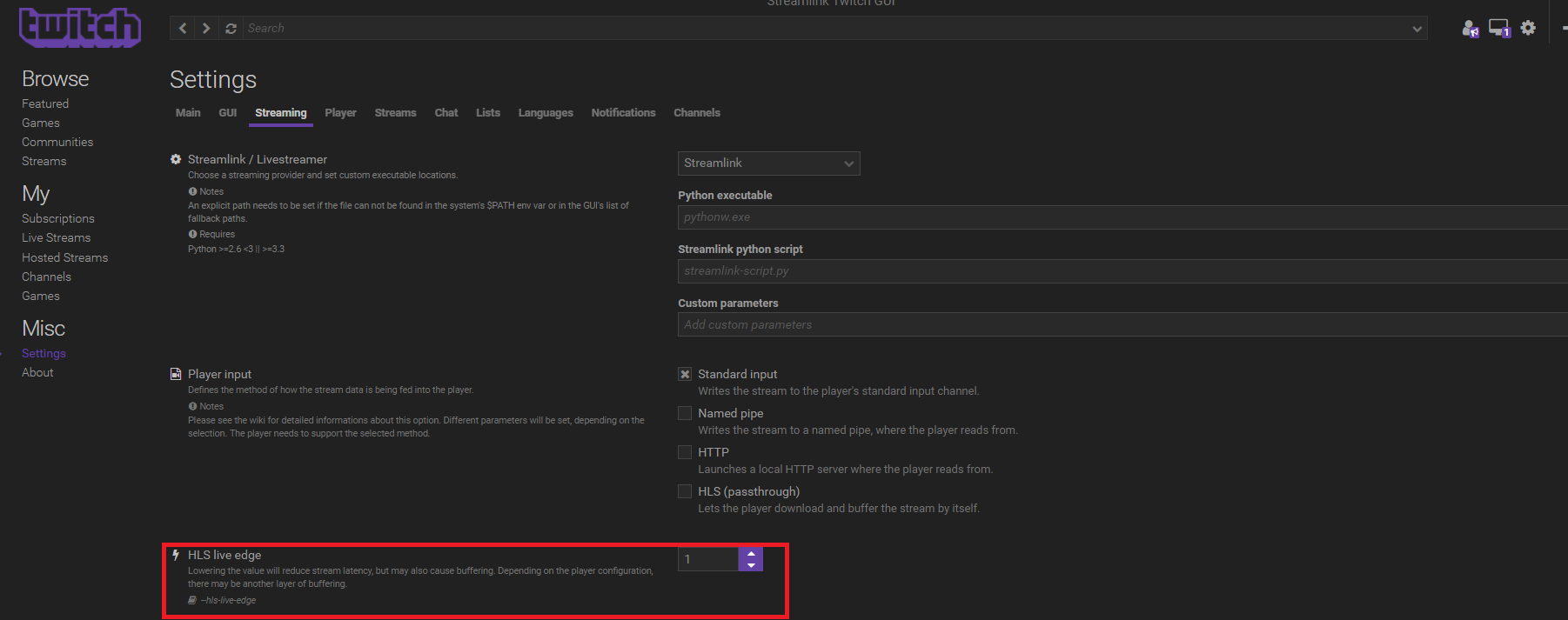Open the active streams monitor icon

(x=1499, y=29)
